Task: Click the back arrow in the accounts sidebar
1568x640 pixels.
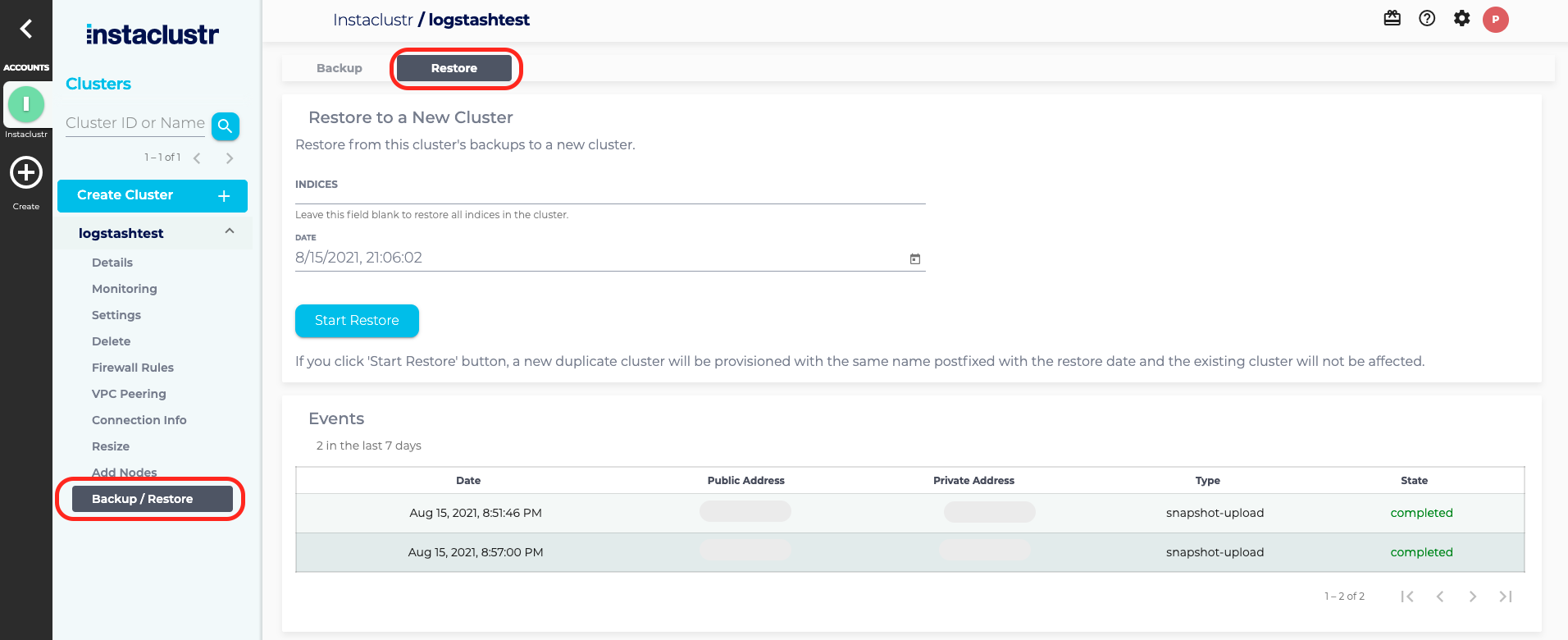Action: coord(26,30)
